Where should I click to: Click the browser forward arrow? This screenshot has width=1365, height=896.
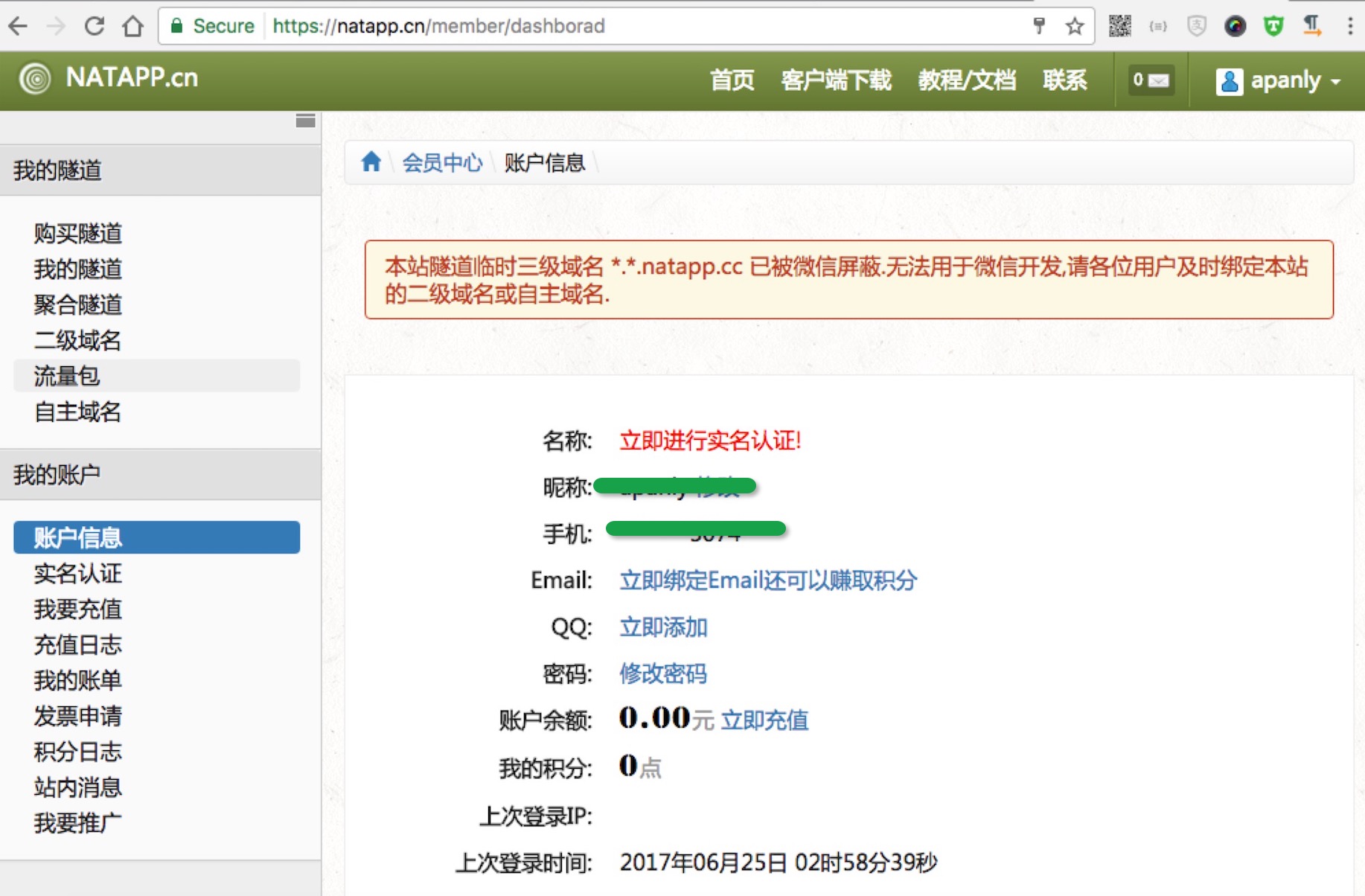(56, 26)
